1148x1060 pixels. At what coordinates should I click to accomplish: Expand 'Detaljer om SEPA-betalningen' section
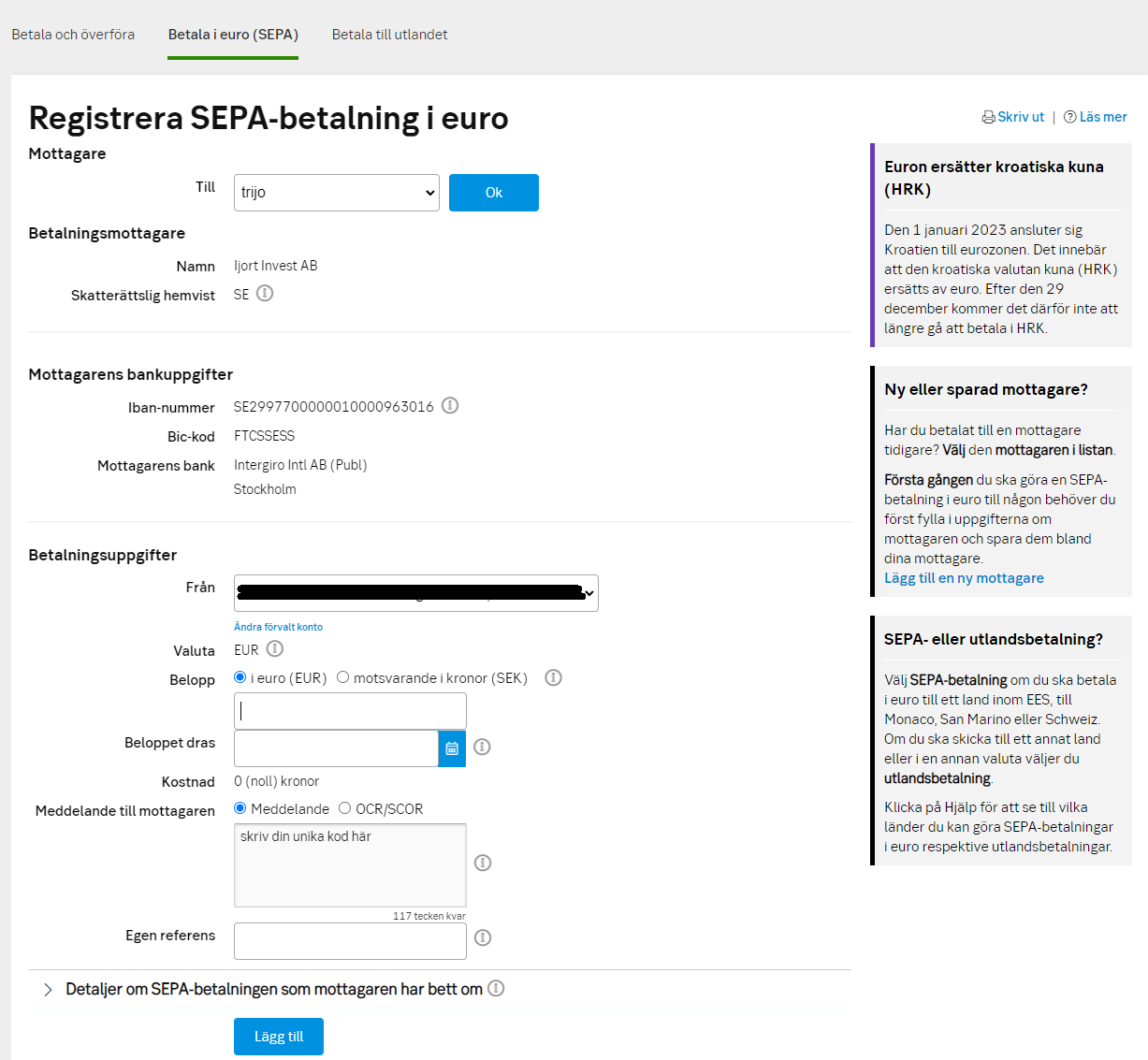pyautogui.click(x=273, y=989)
